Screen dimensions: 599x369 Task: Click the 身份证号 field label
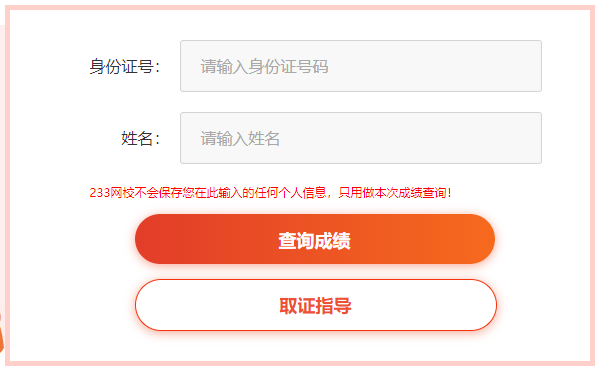pos(125,66)
